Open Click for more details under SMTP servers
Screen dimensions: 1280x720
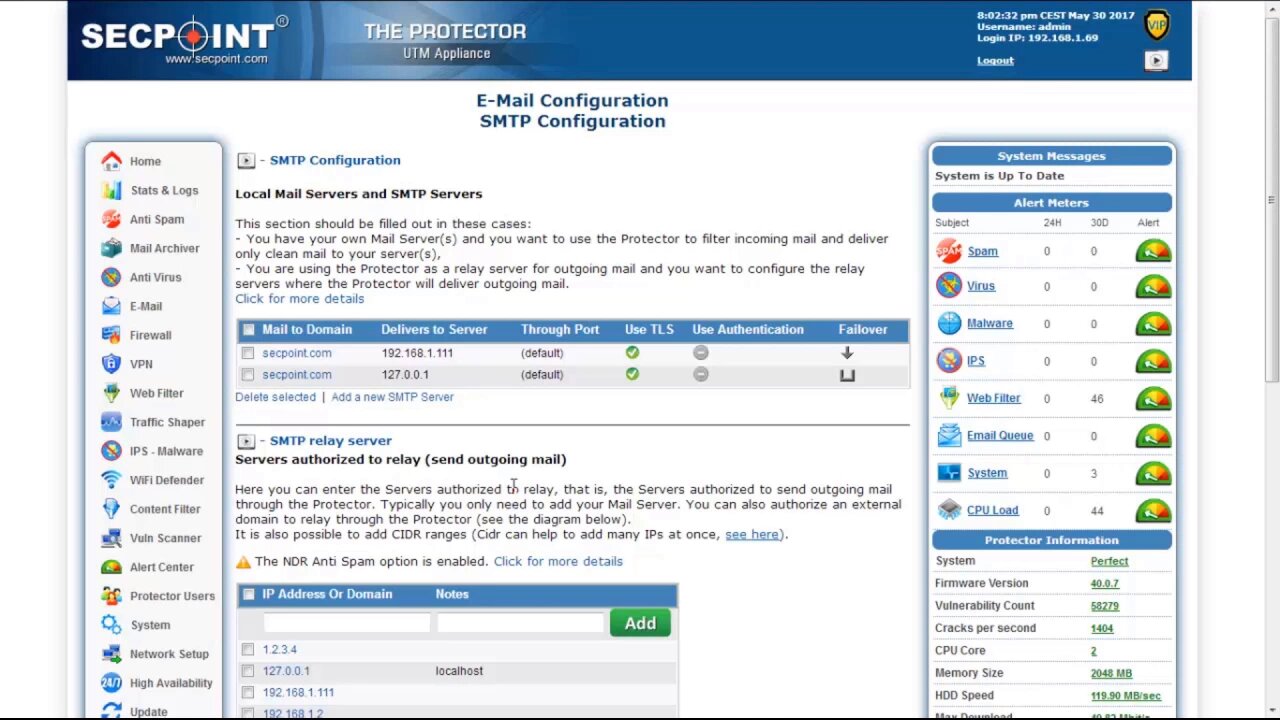tap(299, 299)
